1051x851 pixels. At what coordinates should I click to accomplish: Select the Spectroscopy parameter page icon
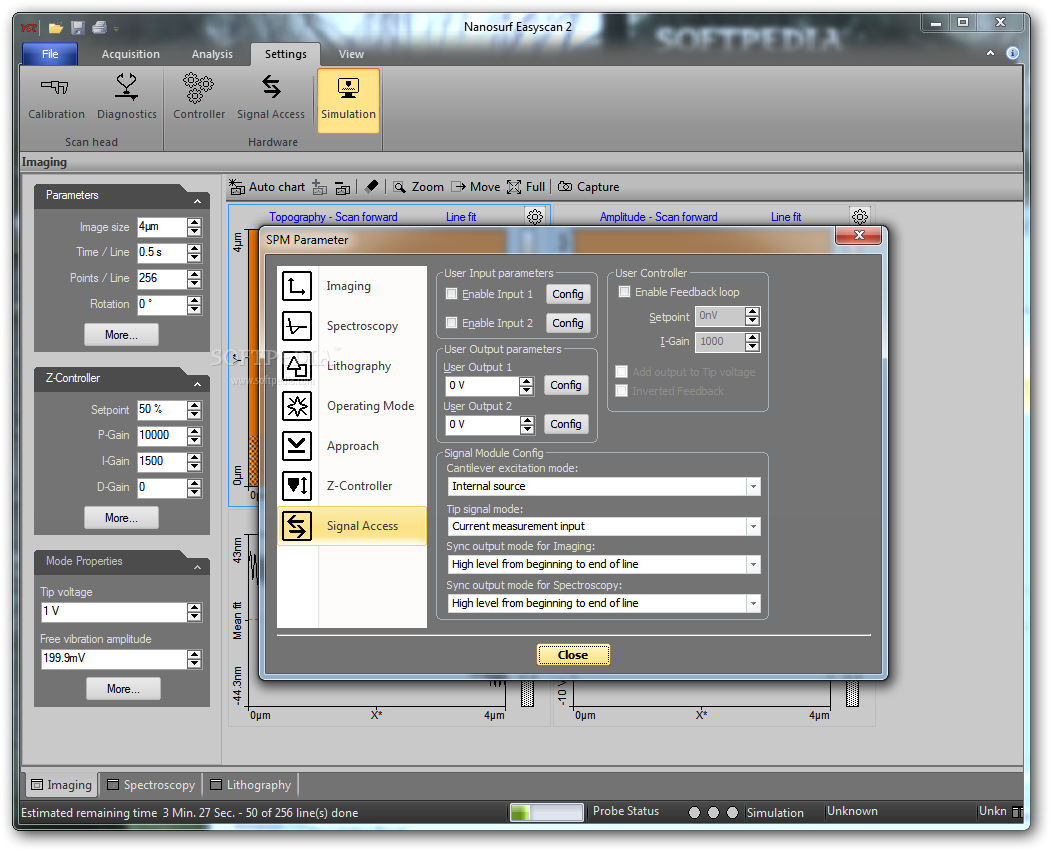click(x=297, y=326)
